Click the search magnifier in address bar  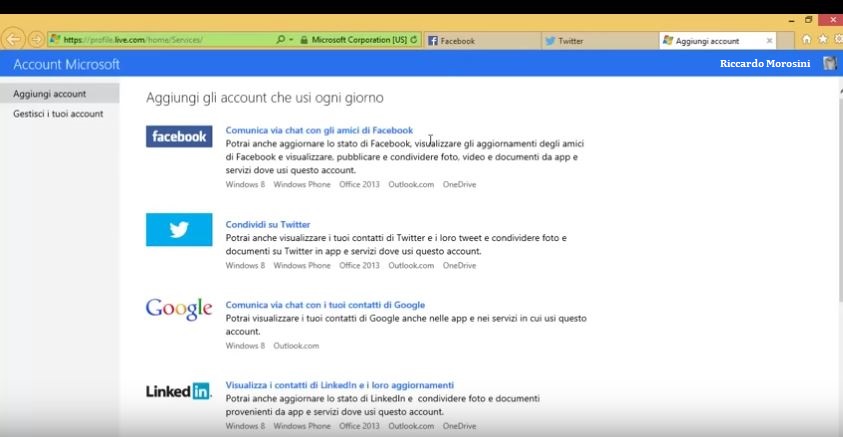280,39
